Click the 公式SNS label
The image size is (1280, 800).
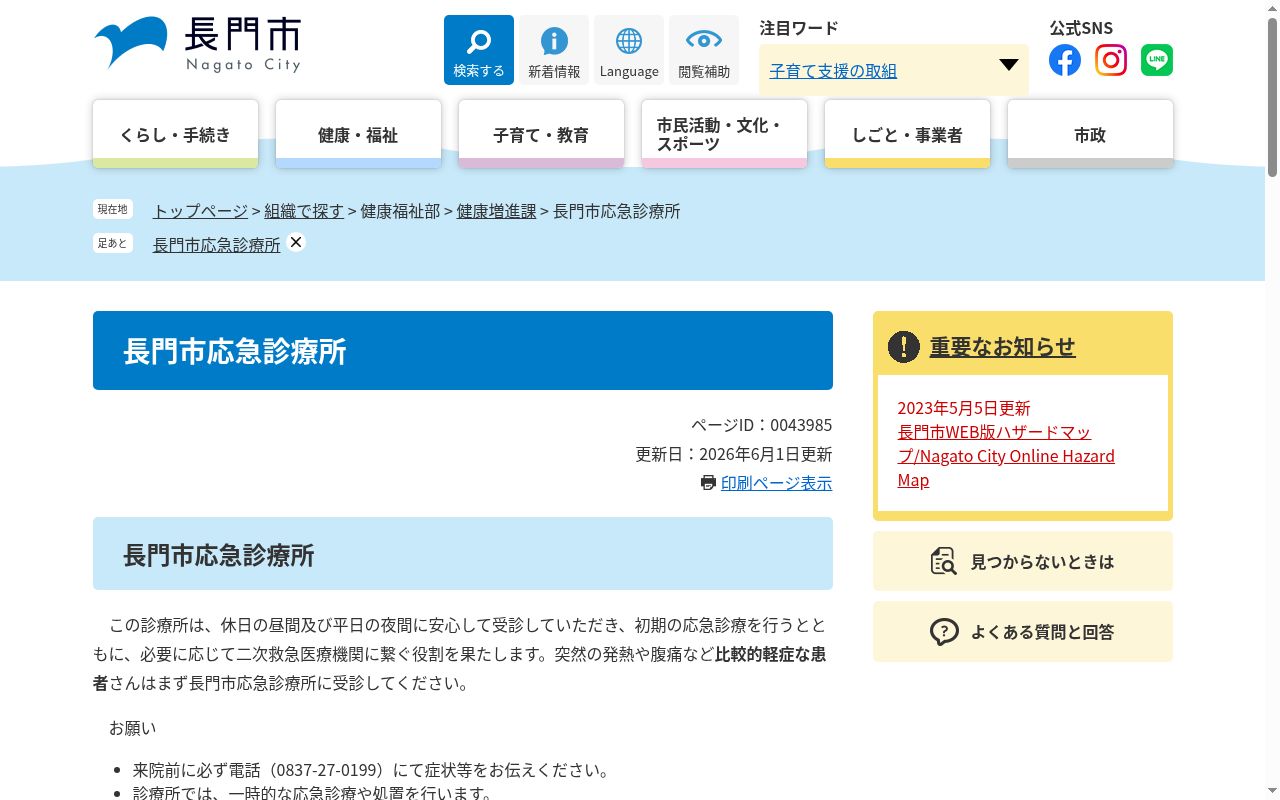[x=1081, y=28]
